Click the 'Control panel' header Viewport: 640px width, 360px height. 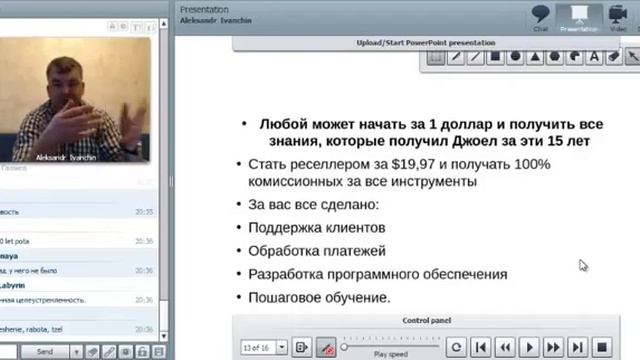(x=426, y=321)
